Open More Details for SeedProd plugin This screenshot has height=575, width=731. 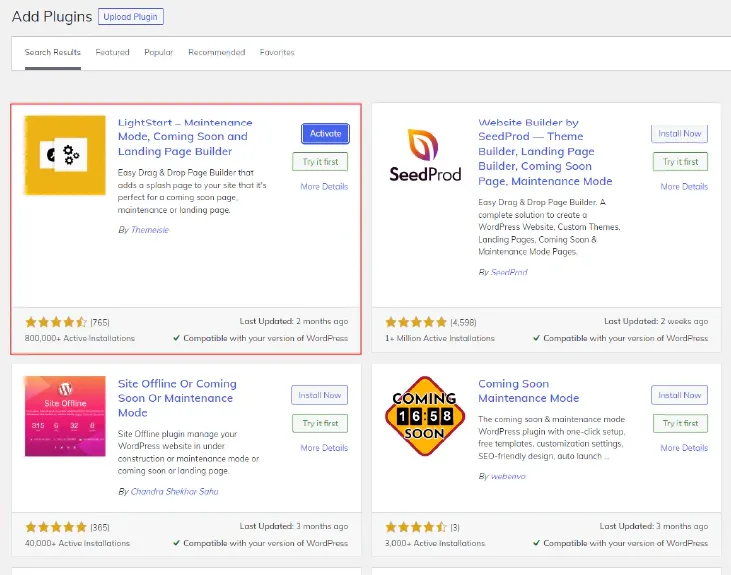(684, 187)
